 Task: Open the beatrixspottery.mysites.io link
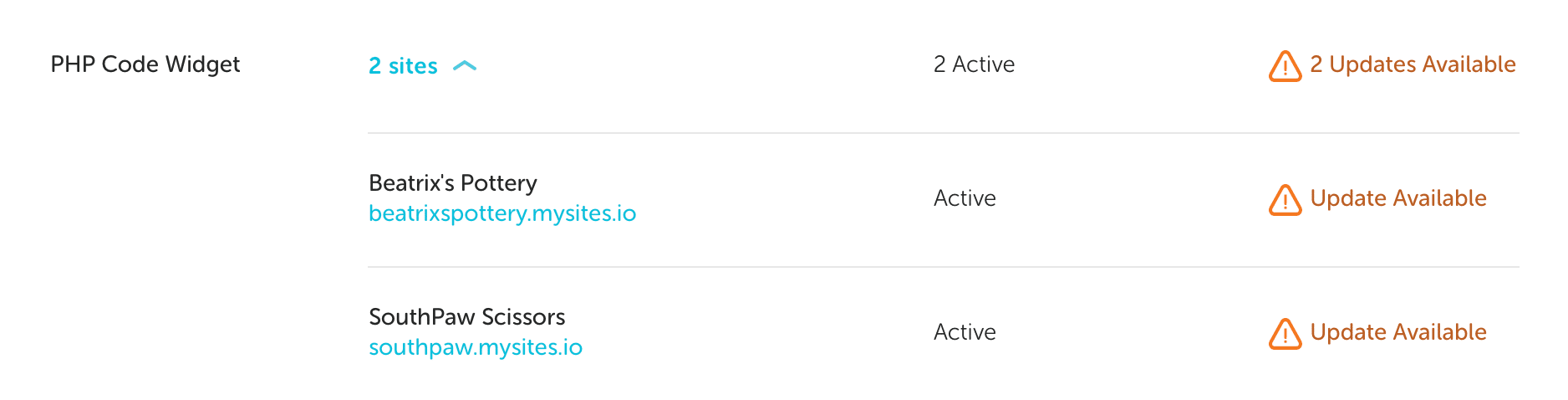pos(502,213)
